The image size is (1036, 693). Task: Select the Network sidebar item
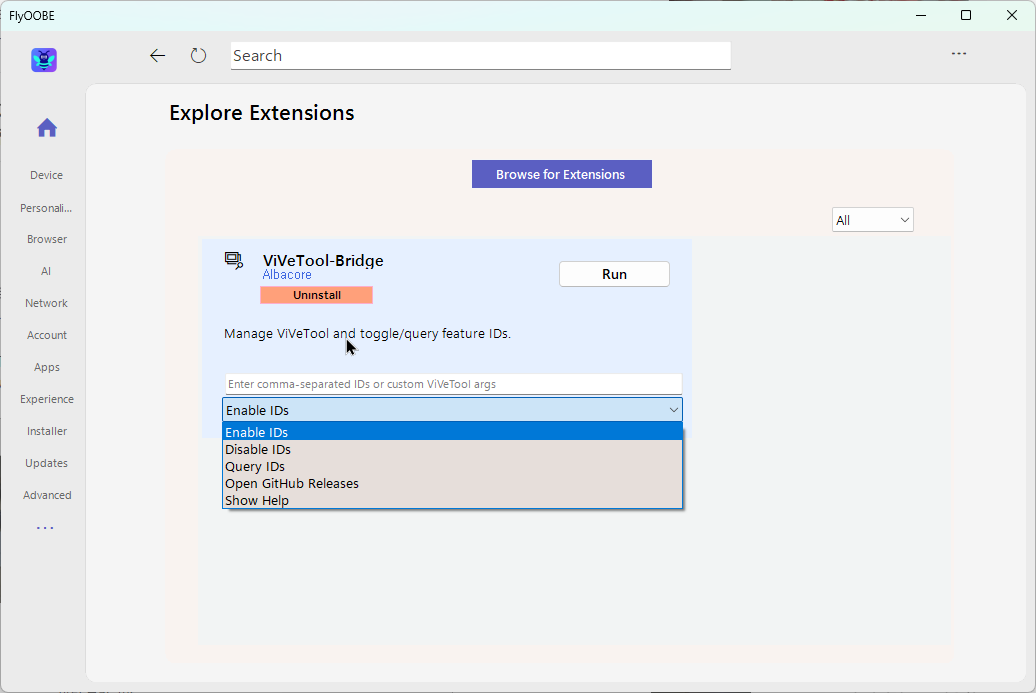[x=46, y=303]
